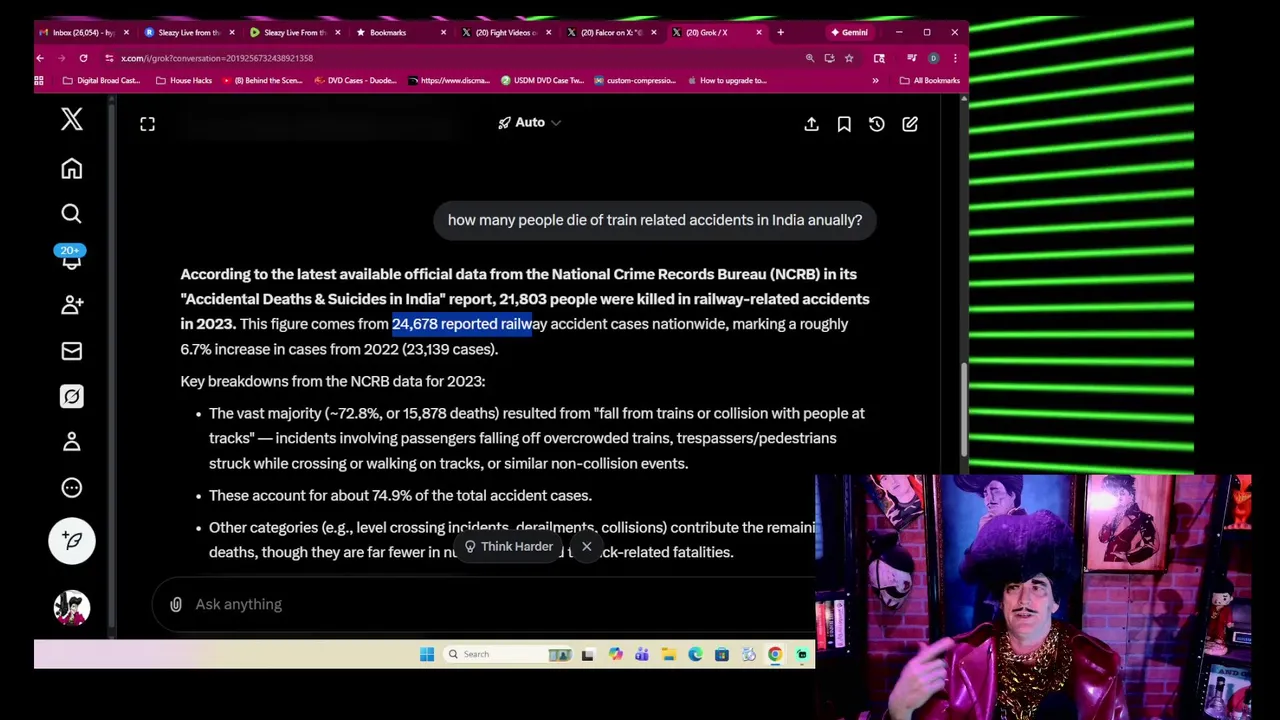Bookmark this Grok conversation
Screen dimensions: 1280x720
tap(844, 124)
